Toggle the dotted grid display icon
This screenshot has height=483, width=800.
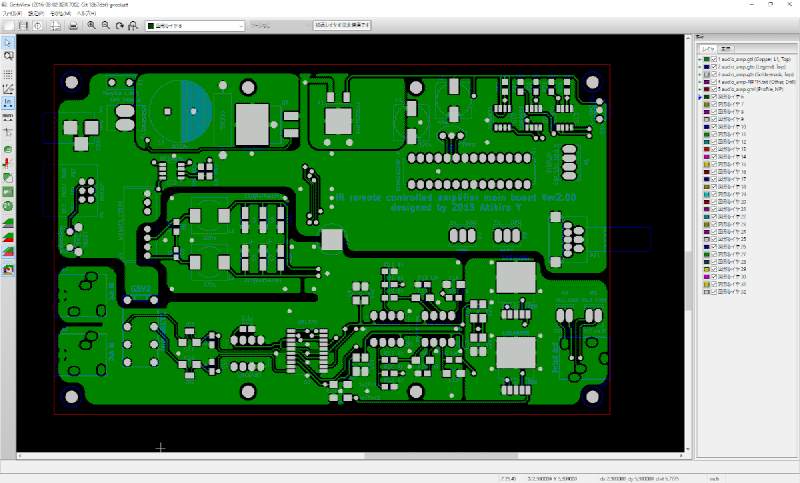pos(8,74)
